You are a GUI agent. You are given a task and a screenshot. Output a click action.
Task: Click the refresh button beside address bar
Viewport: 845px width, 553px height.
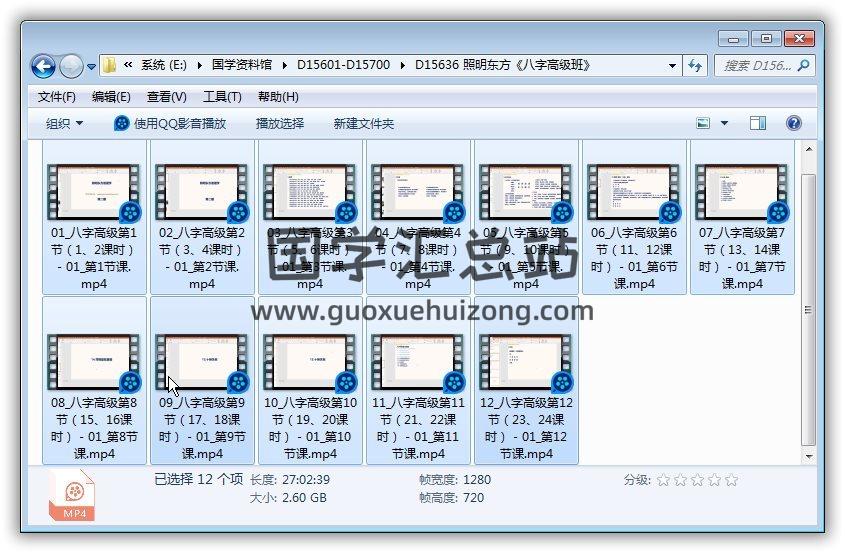click(696, 66)
